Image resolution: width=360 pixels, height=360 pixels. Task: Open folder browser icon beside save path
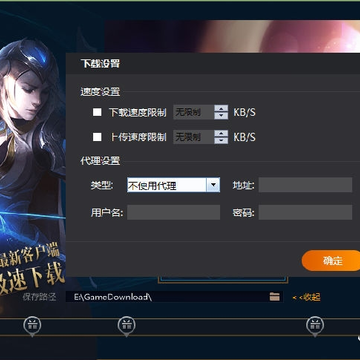pos(275,296)
